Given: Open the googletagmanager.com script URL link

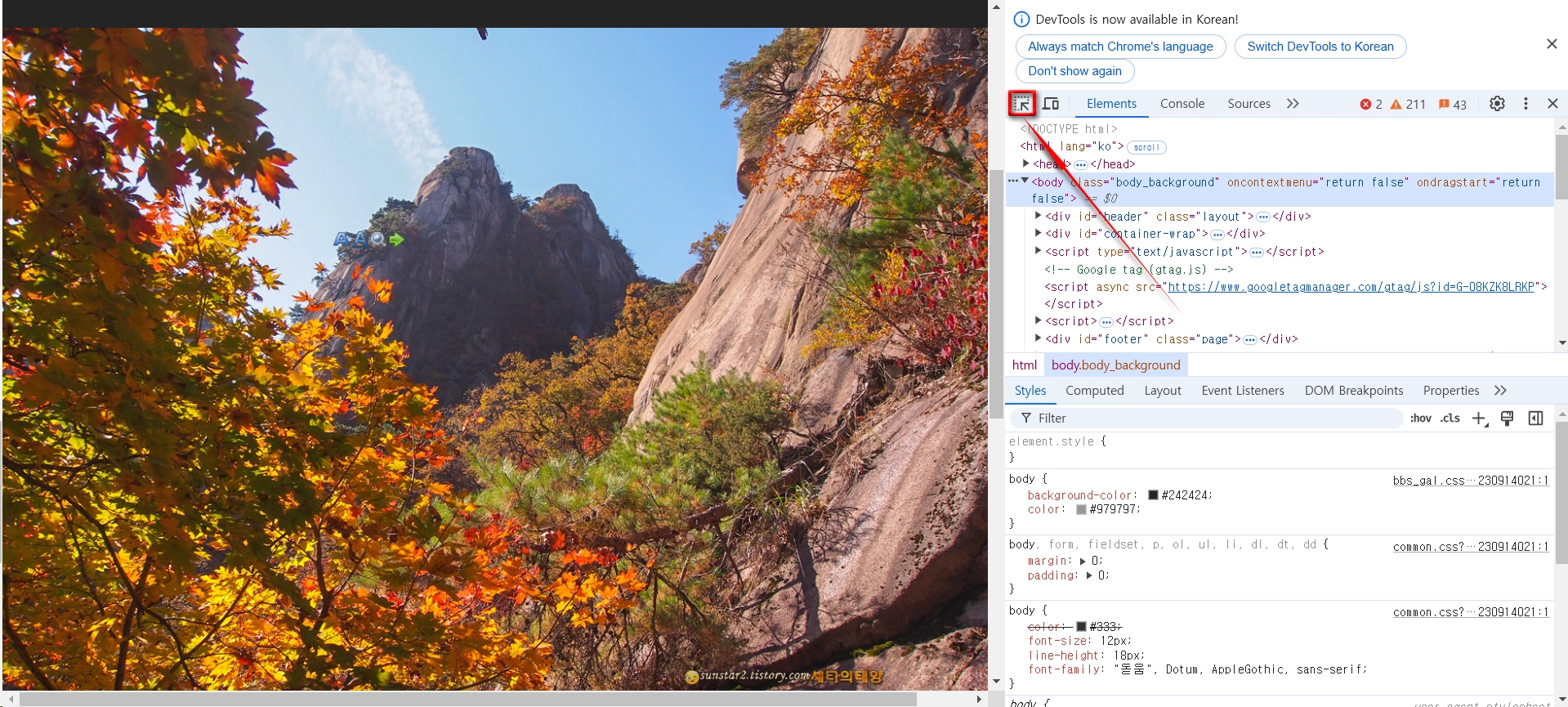Looking at the screenshot, I should click(x=1351, y=287).
